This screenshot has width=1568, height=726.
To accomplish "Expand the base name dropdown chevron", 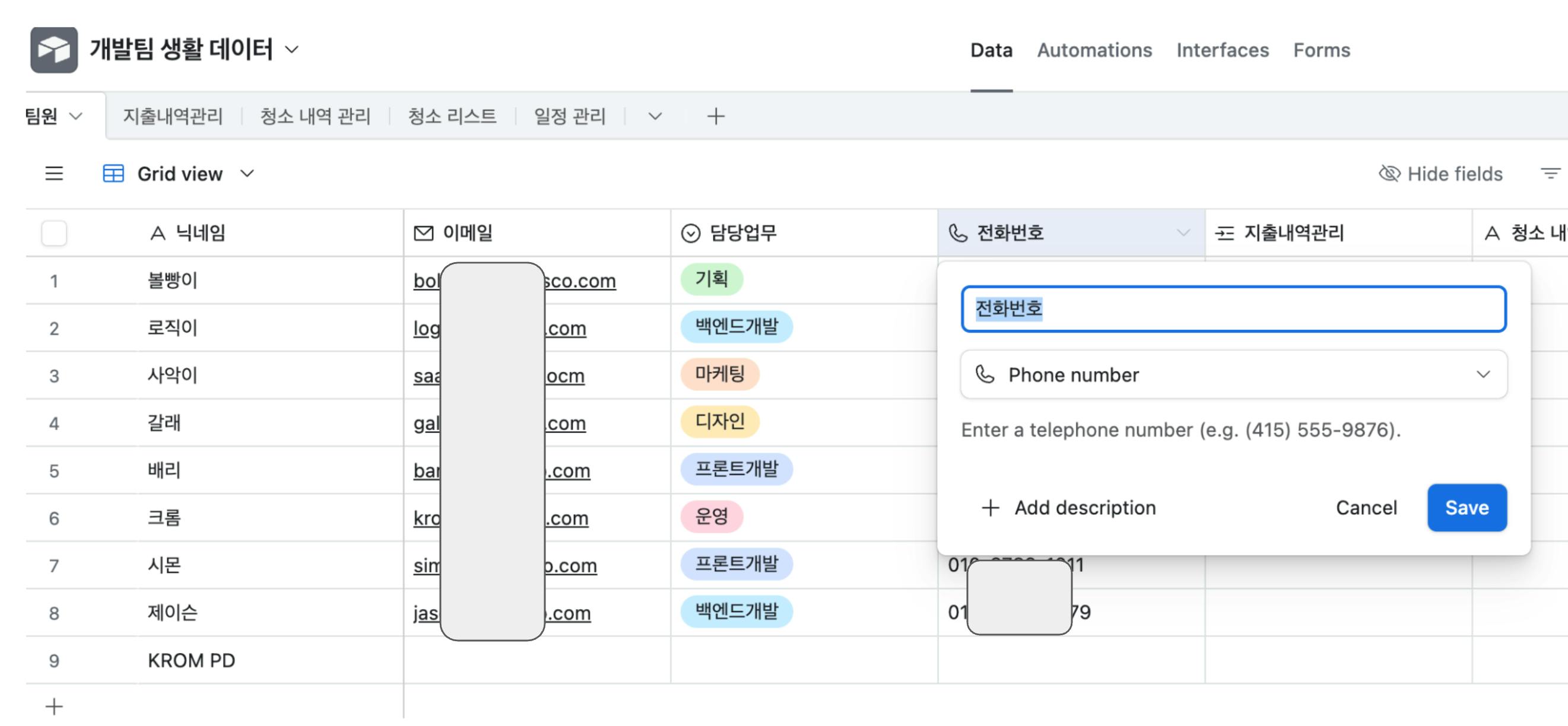I will coord(292,50).
